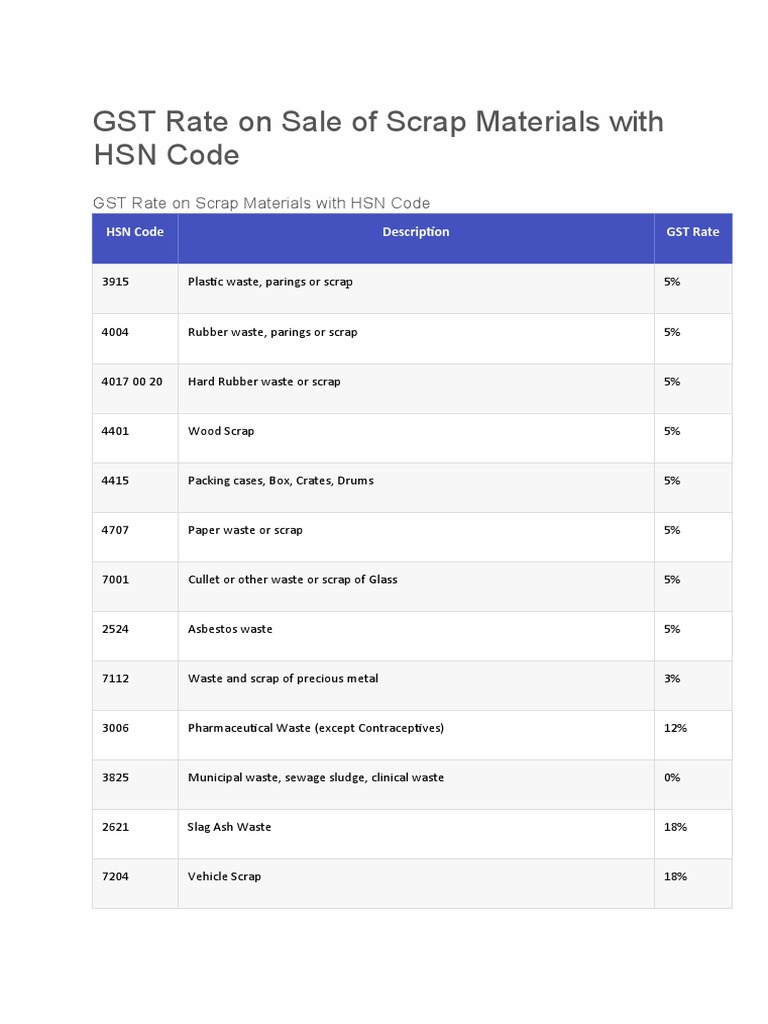Select HSN code 4017 00 20
Screen dimensions: 768x1024
tap(132, 382)
